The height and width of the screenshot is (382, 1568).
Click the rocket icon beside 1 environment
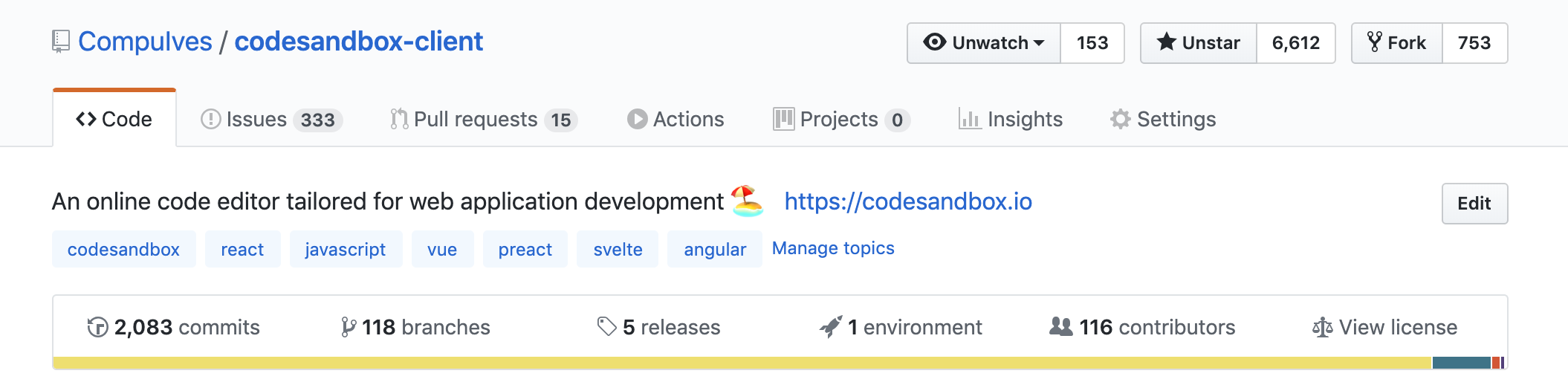pyautogui.click(x=830, y=327)
